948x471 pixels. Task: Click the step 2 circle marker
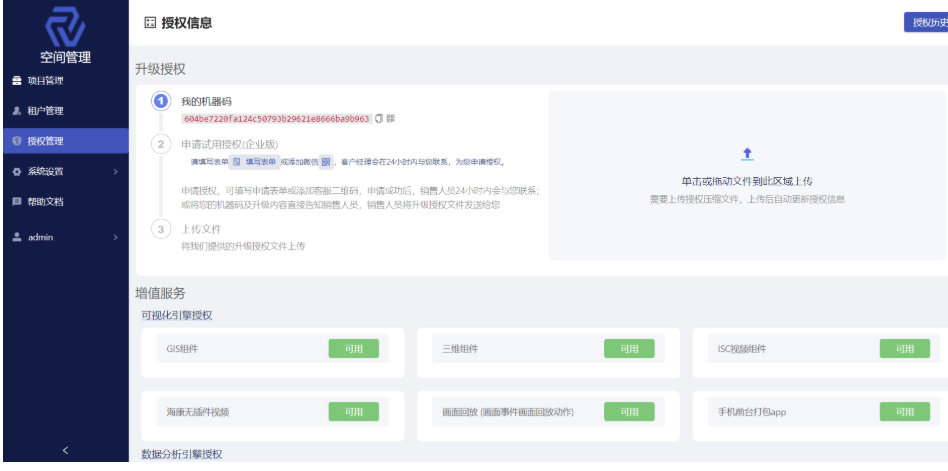tap(161, 144)
